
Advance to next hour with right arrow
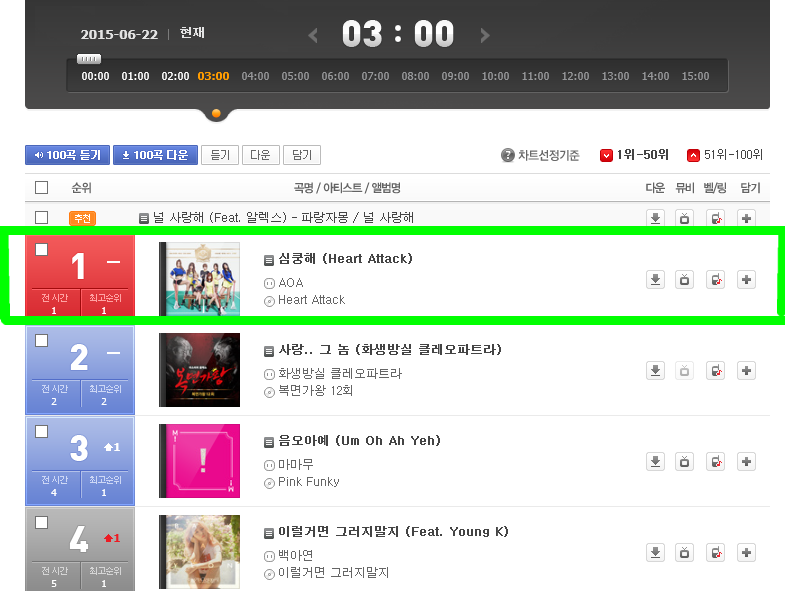pyautogui.click(x=485, y=36)
